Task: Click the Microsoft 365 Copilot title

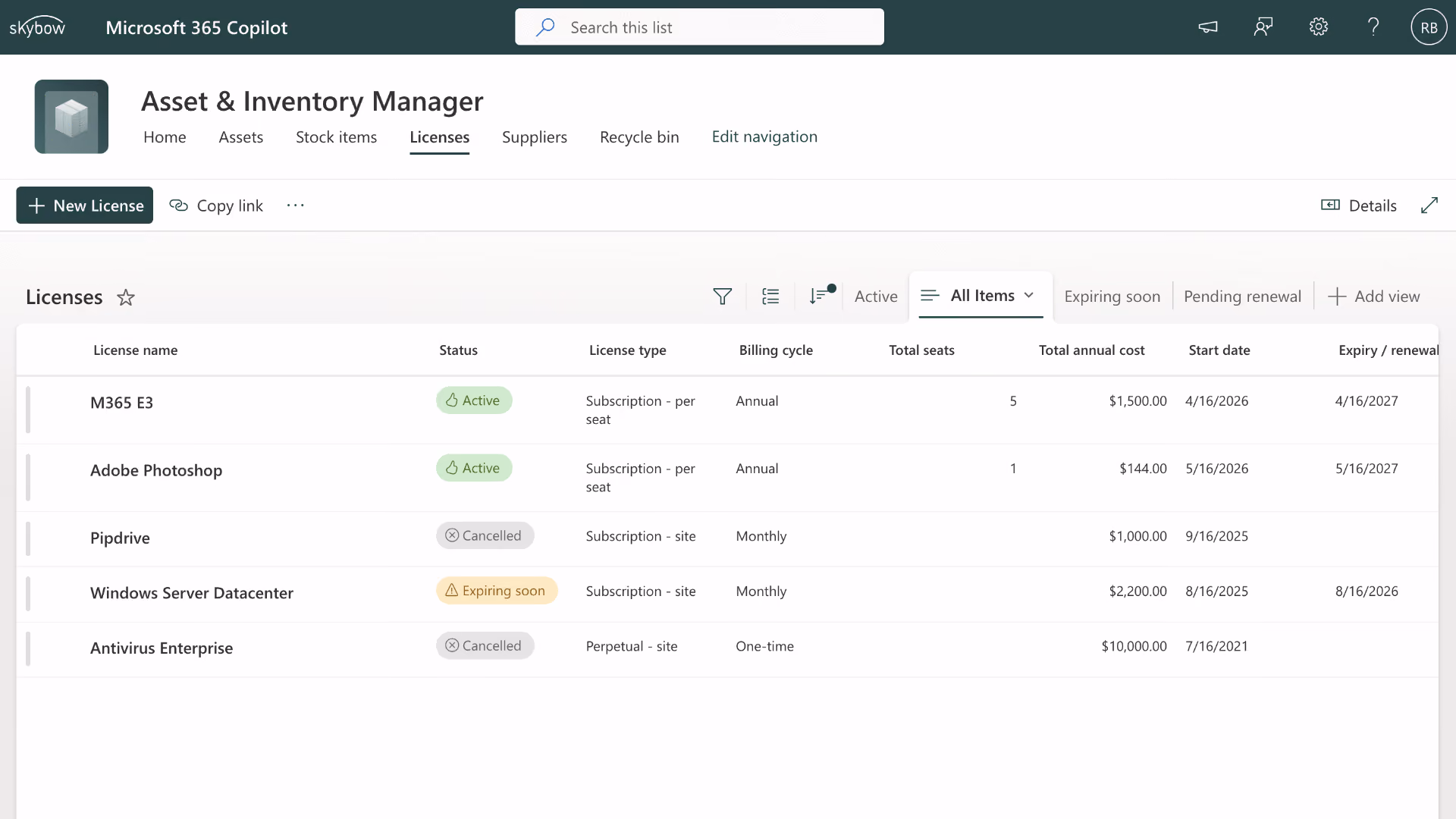Action: [196, 27]
